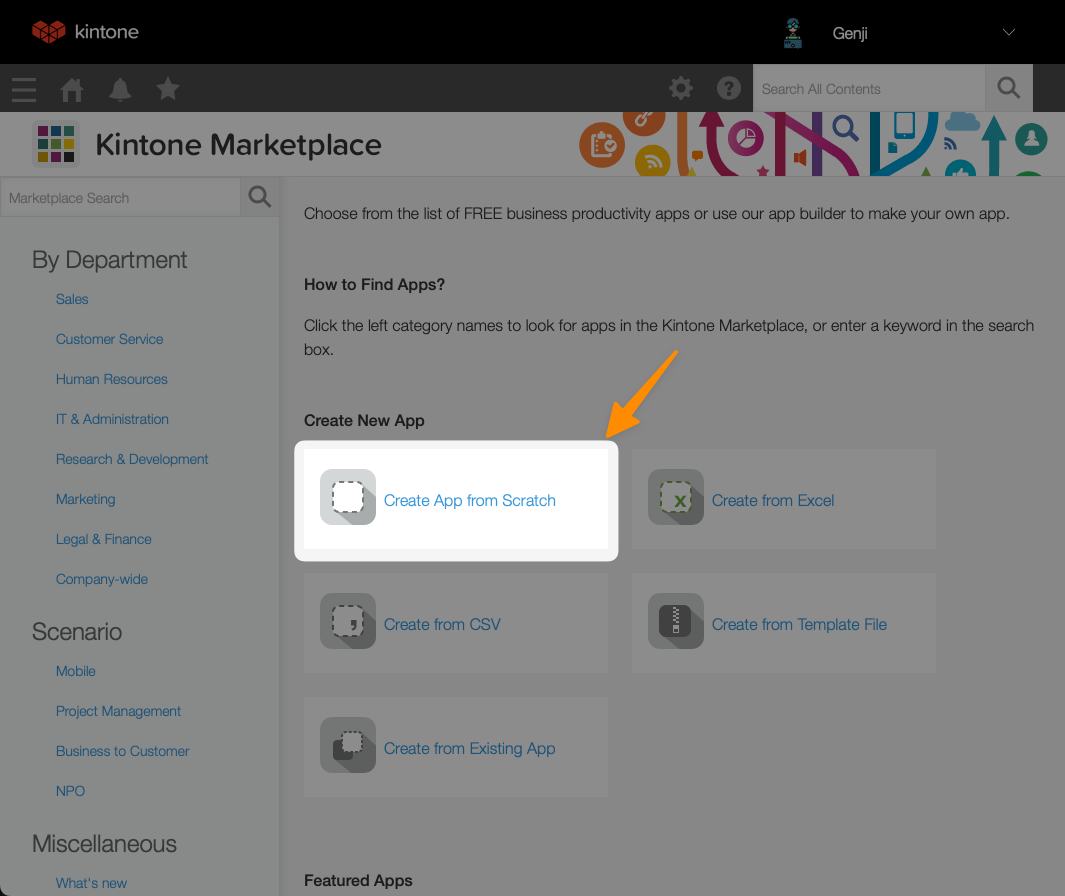1065x896 pixels.
Task: Open the hamburger menu
Action: pos(24,89)
